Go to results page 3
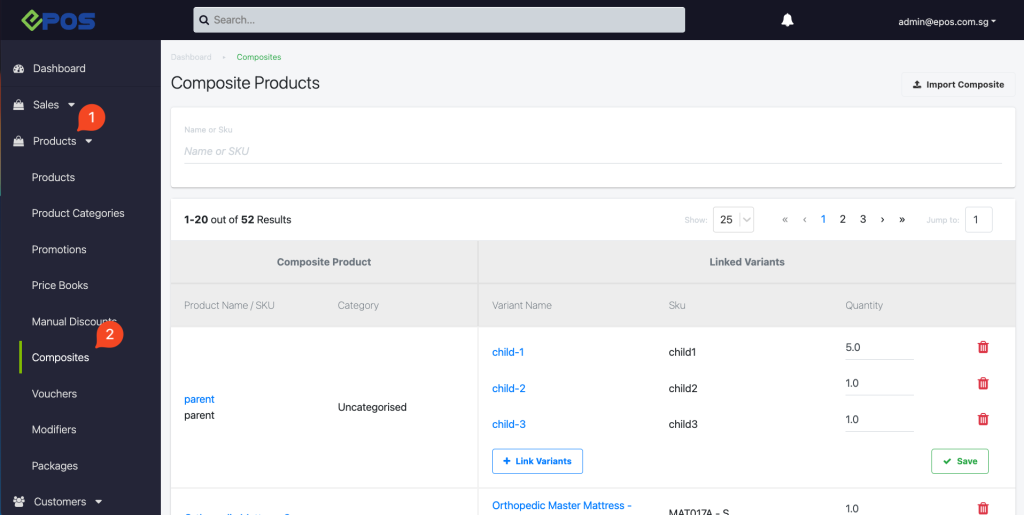1024x515 pixels. click(x=863, y=219)
